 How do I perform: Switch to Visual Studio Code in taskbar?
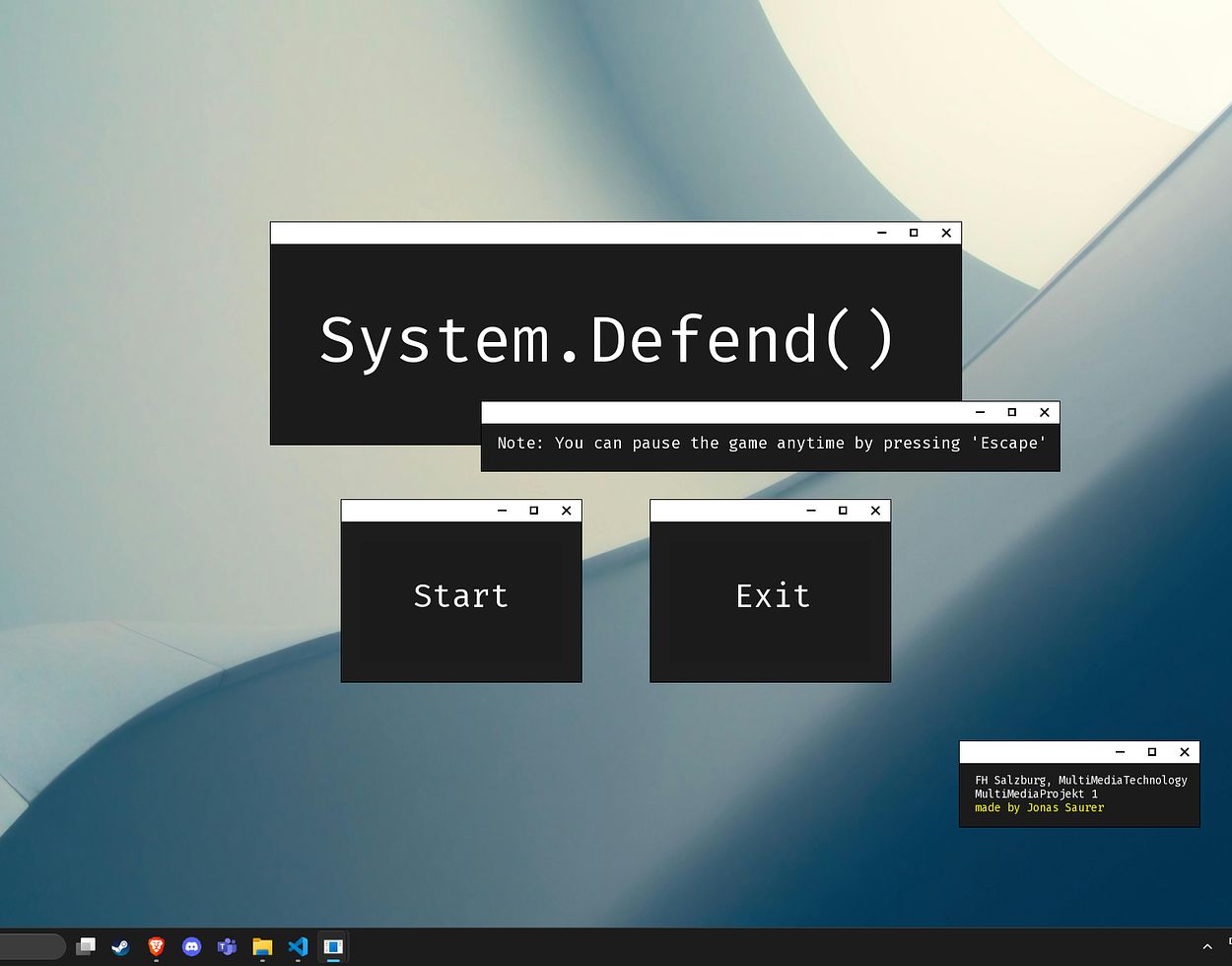pyautogui.click(x=298, y=947)
